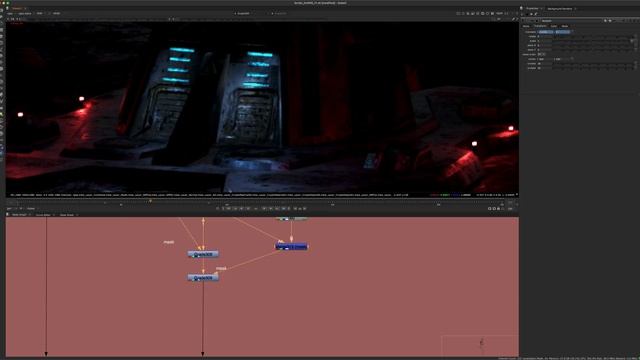
Task: Click the translate x value field
Action: pyautogui.click(x=545, y=32)
